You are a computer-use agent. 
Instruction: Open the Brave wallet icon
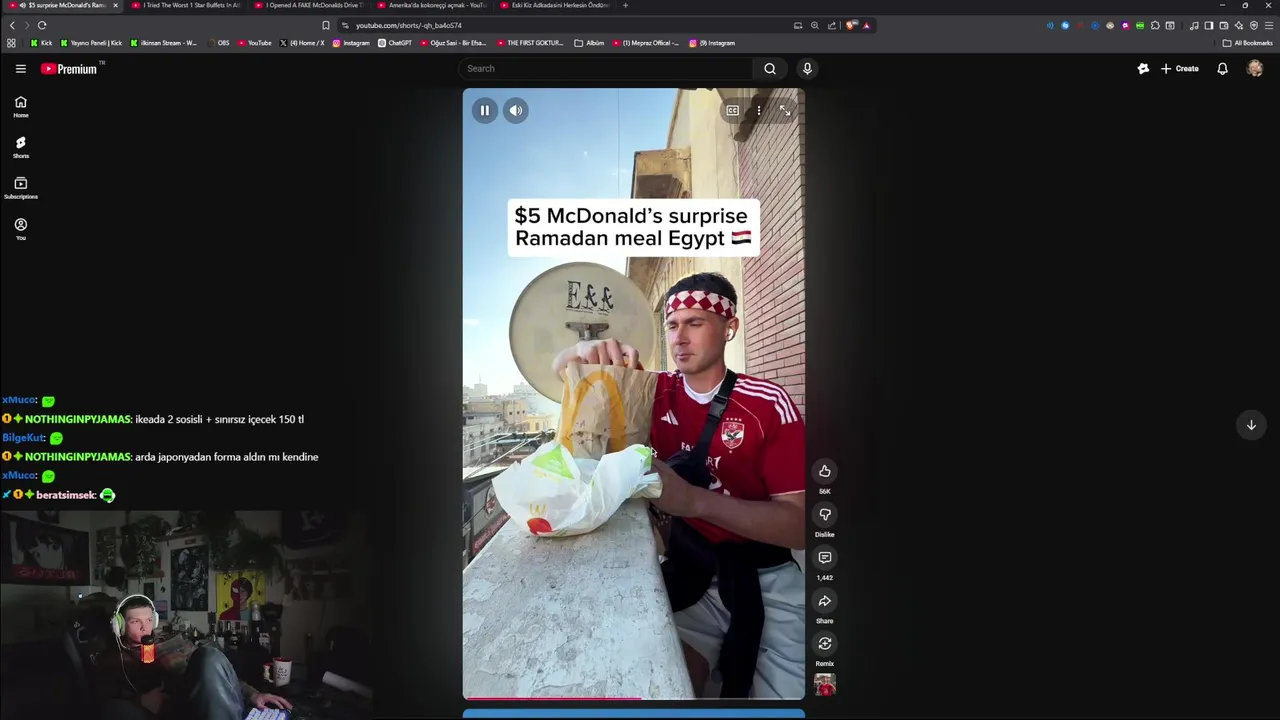pos(1223,25)
